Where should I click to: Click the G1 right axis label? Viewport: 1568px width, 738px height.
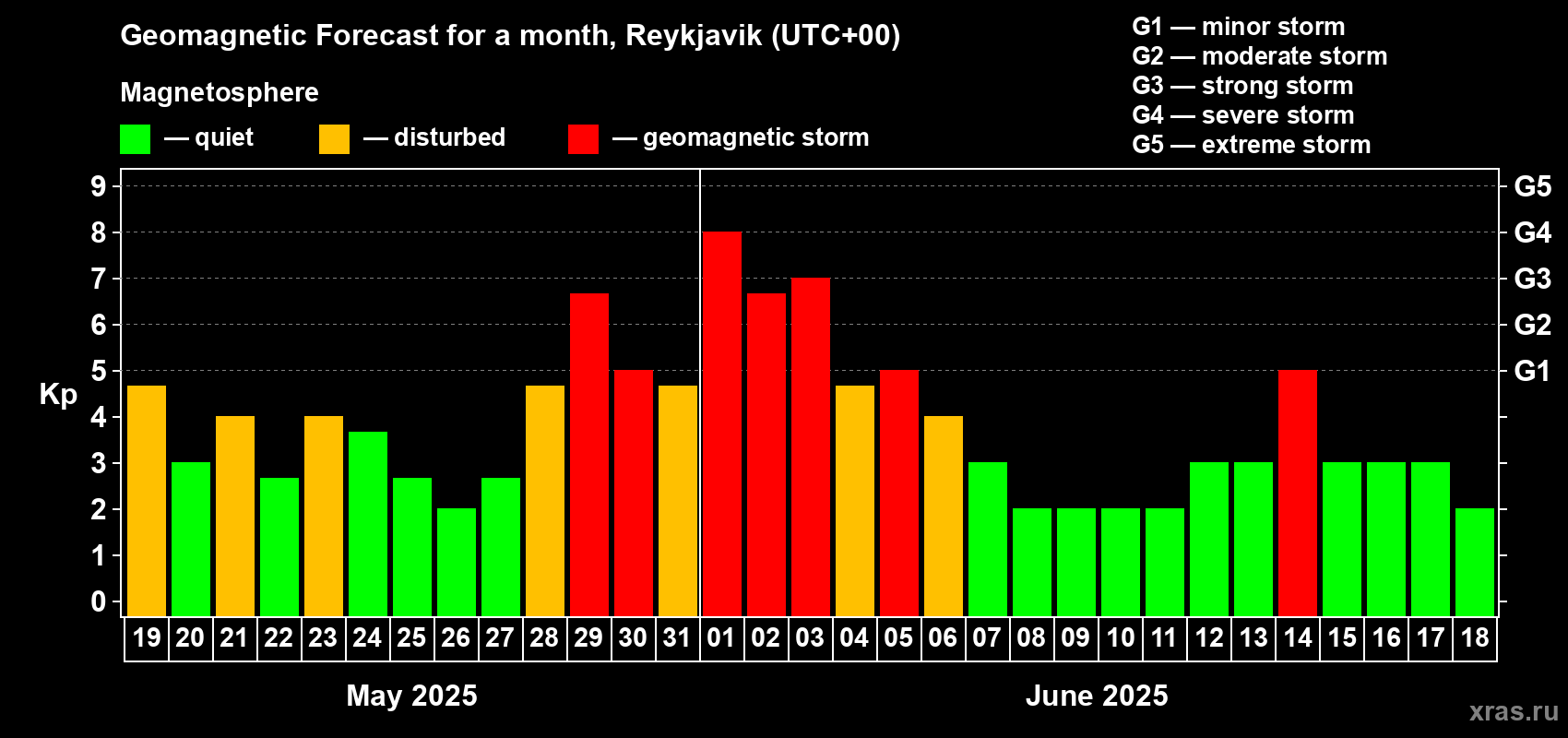tap(1533, 371)
